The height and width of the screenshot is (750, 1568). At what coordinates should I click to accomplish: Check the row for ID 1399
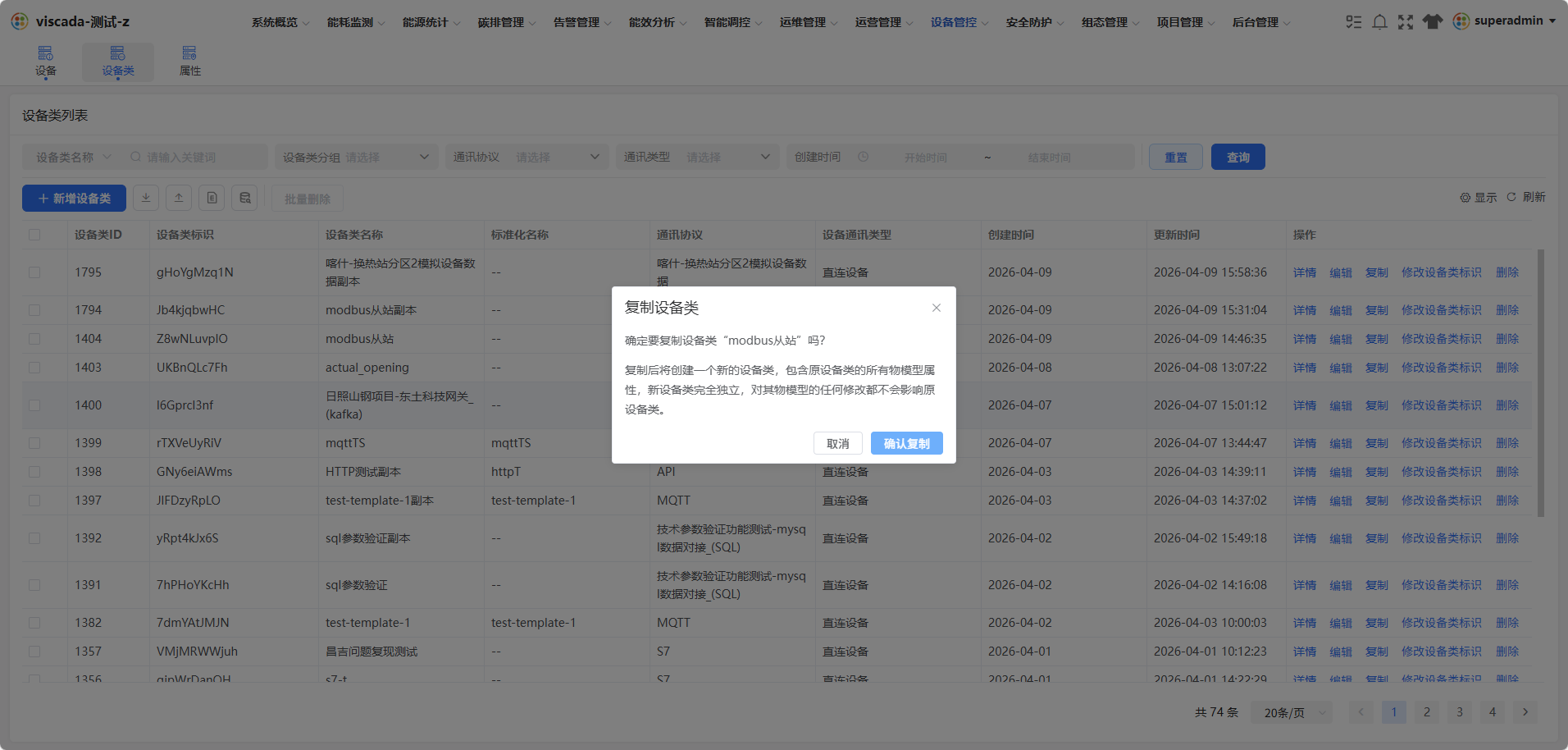(34, 443)
